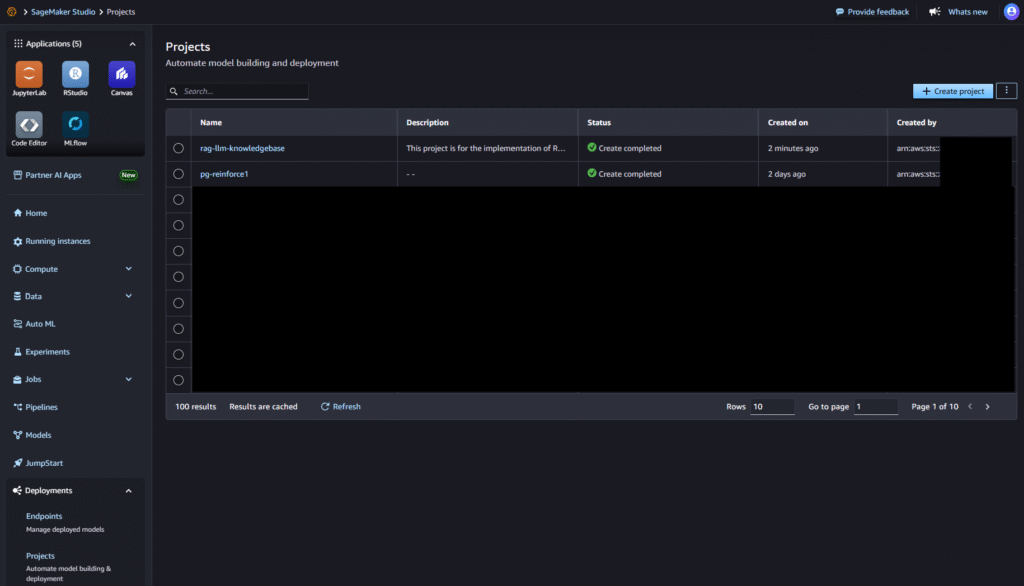Select the rag-llm-knowledgebase project radio button
Viewport: 1024px width, 586px height.
tap(178, 148)
